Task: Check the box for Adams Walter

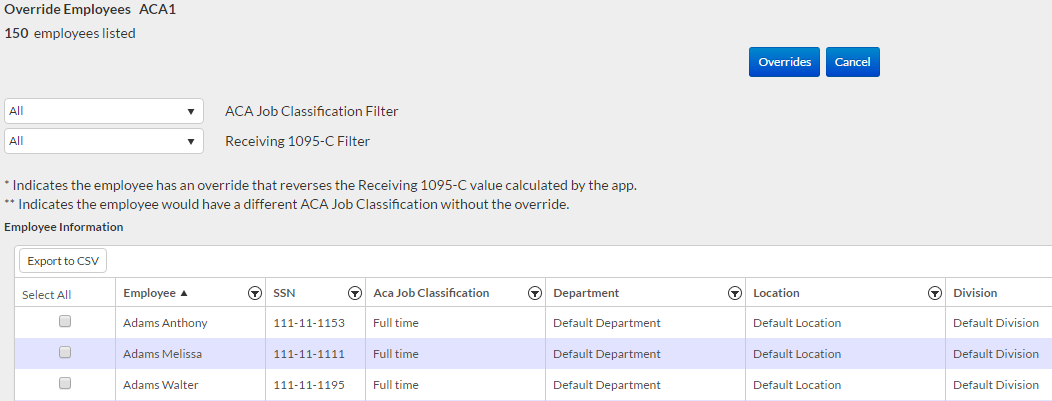Action: (x=65, y=384)
